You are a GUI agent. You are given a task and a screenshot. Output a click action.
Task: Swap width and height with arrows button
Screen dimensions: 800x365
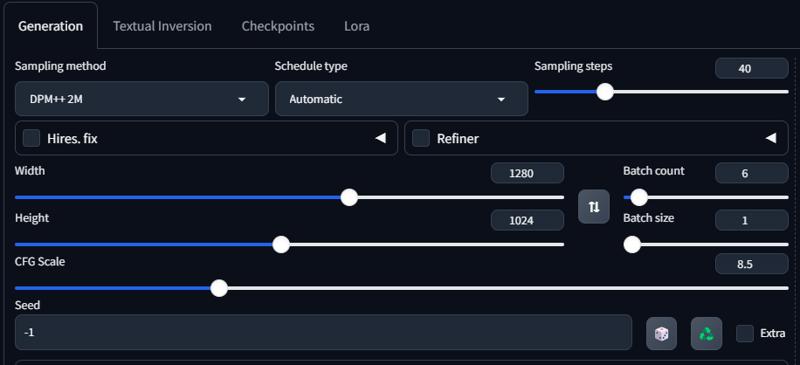pyautogui.click(x=593, y=206)
